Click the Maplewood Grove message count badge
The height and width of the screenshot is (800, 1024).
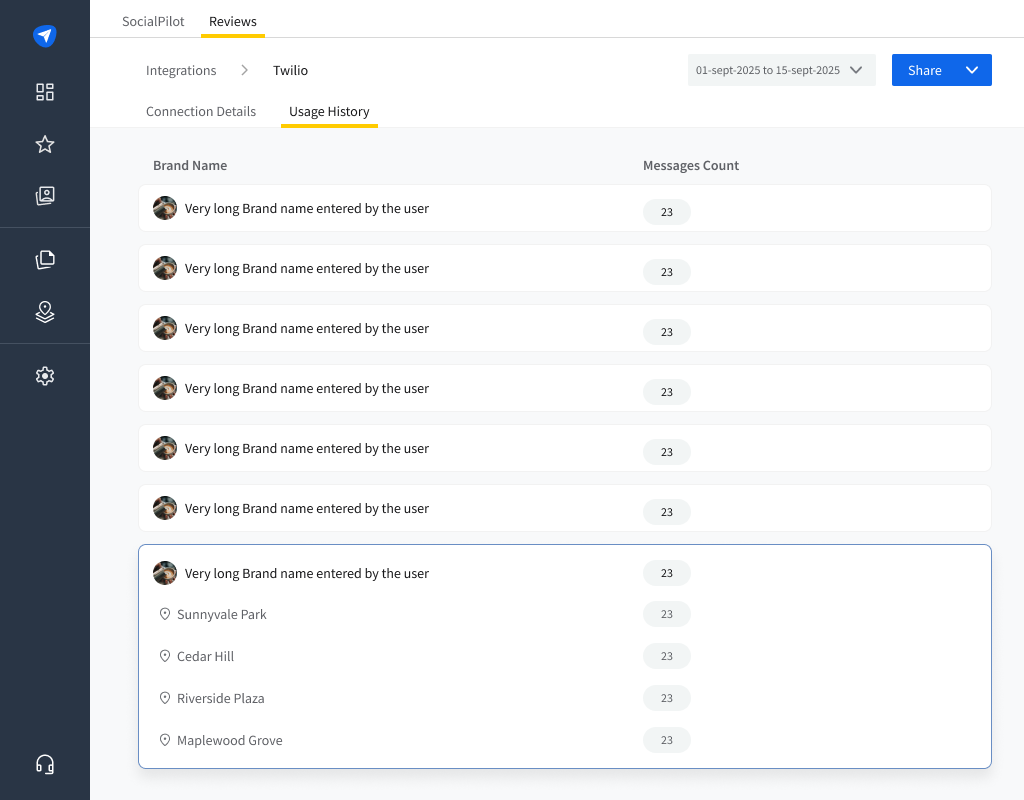pyautogui.click(x=667, y=740)
